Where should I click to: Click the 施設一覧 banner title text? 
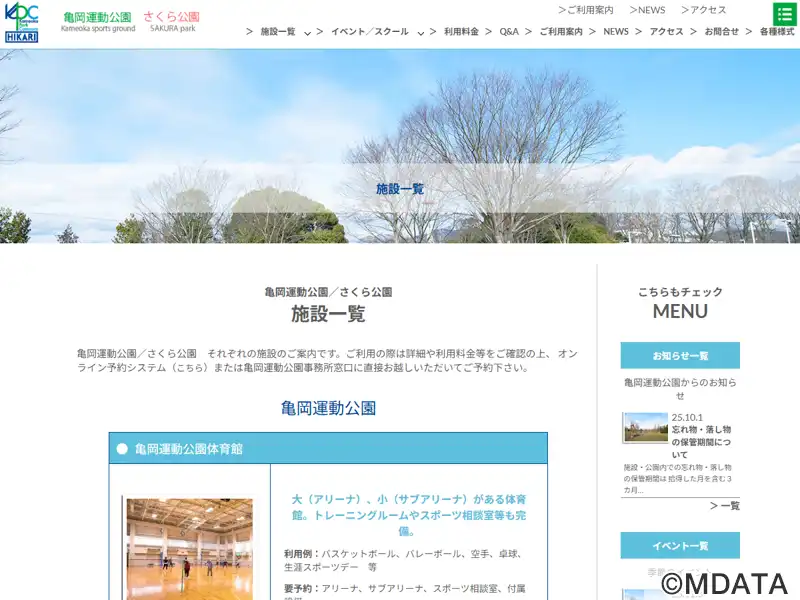[400, 189]
